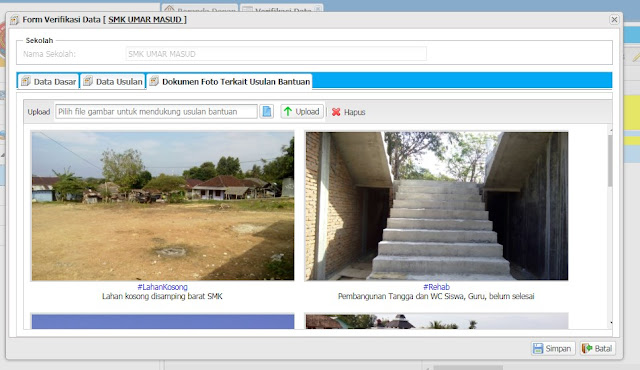Screen dimensions: 640x370
Task: Click the floppy disk icon on Simpan
Action: tap(538, 348)
